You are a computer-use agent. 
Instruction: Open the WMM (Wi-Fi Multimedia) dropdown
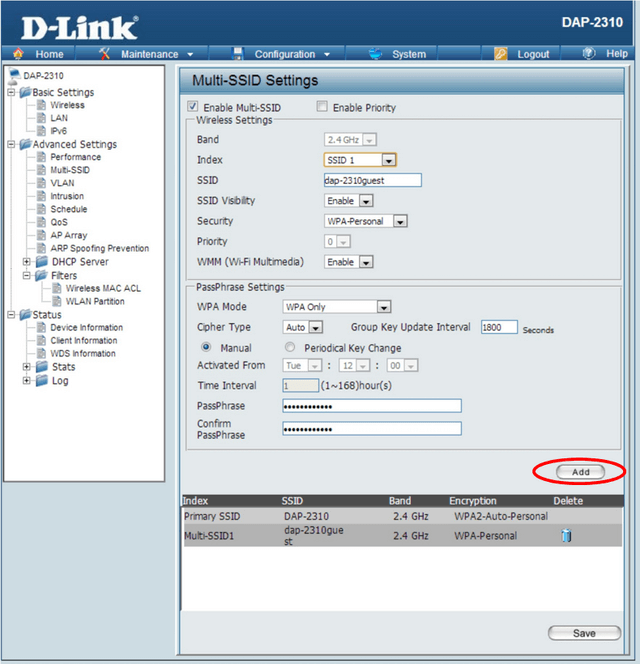tap(349, 262)
